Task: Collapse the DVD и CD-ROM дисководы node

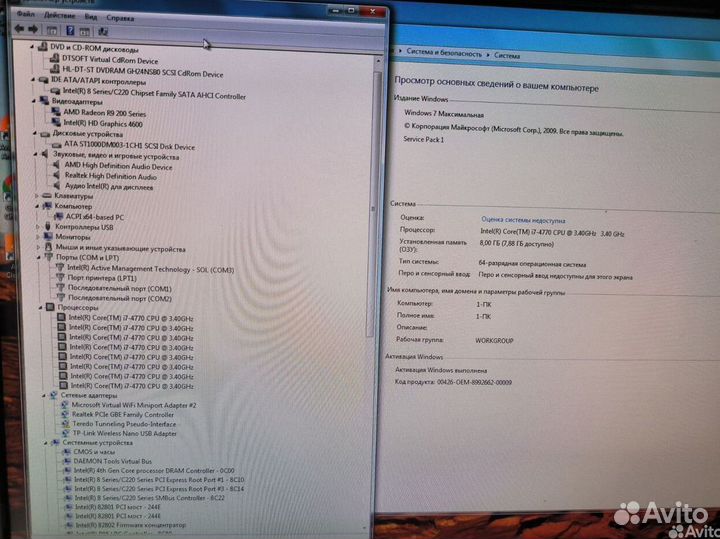Action: pyautogui.click(x=32, y=46)
